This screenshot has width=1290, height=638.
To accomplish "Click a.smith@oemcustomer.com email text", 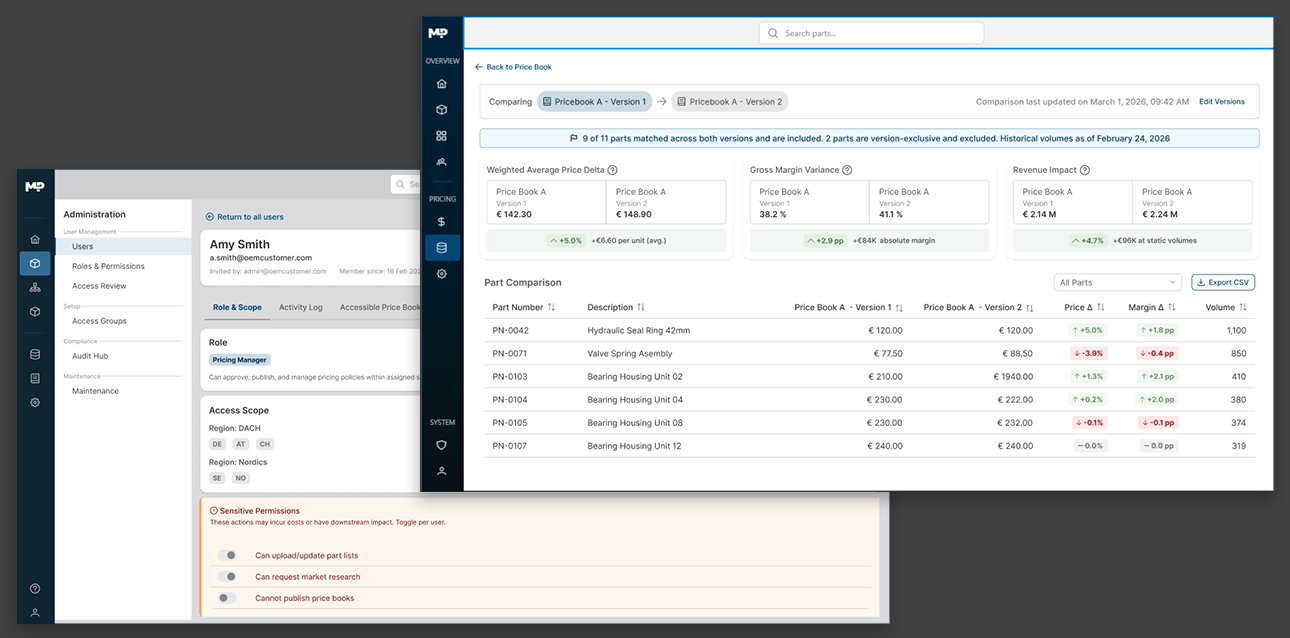I will click(261, 257).
